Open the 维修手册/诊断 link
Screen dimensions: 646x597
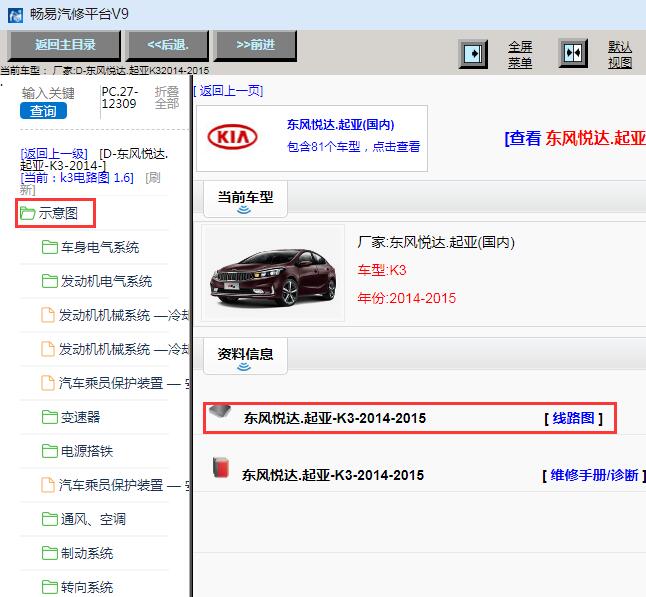pyautogui.click(x=594, y=475)
